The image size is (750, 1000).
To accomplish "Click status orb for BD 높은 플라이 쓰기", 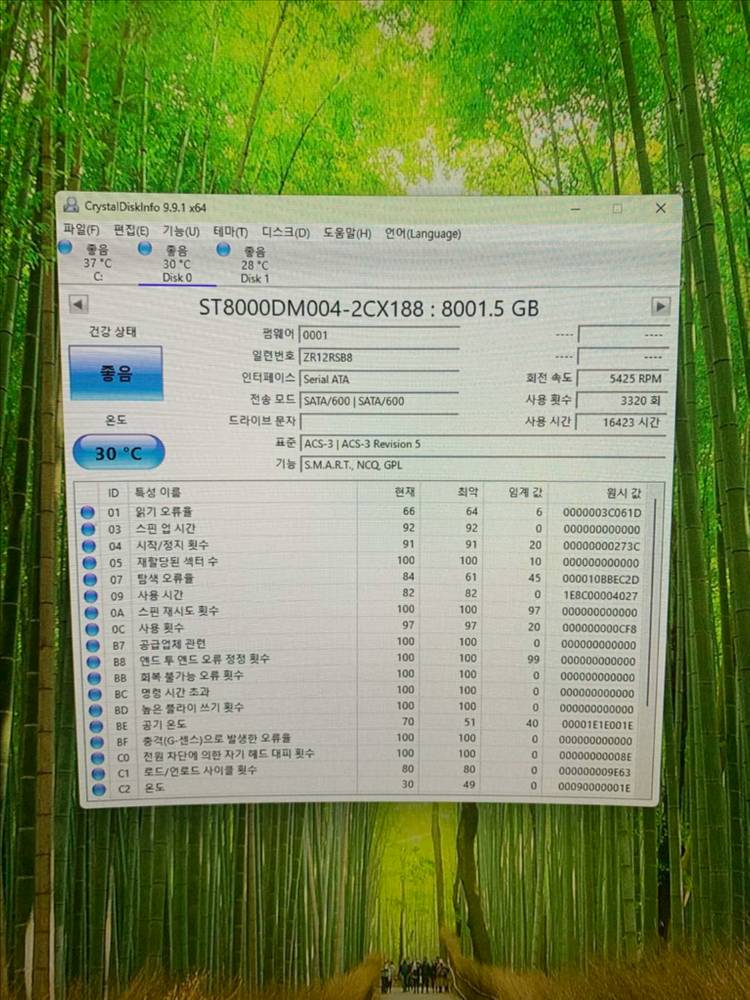I will [96, 710].
